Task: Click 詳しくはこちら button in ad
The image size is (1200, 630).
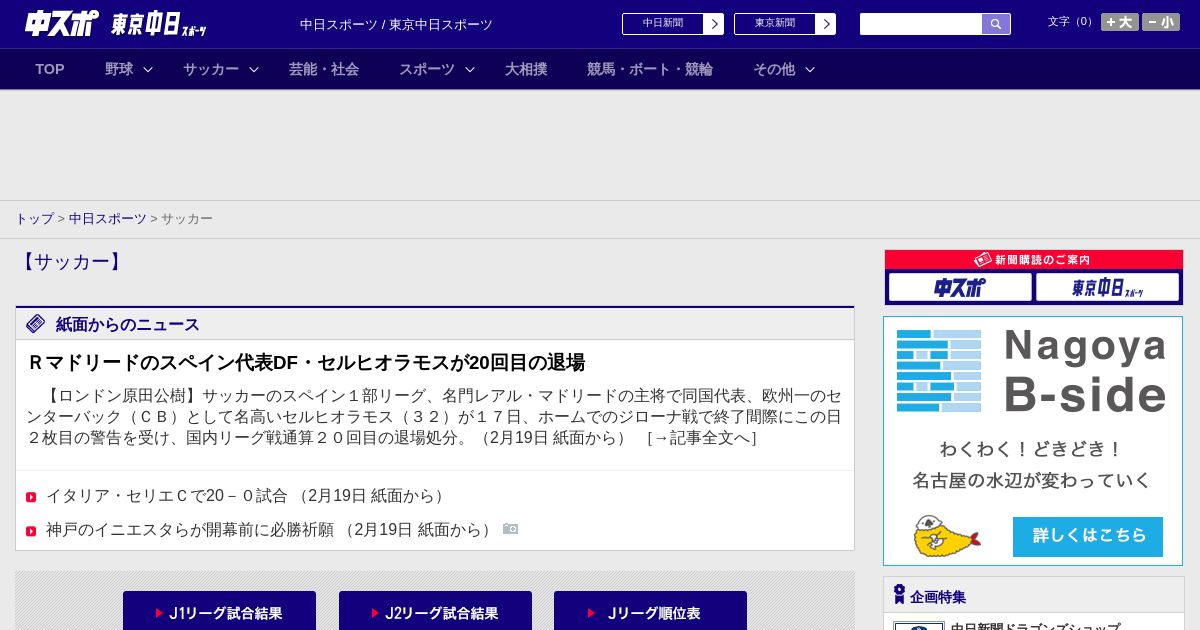Action: [x=1088, y=536]
